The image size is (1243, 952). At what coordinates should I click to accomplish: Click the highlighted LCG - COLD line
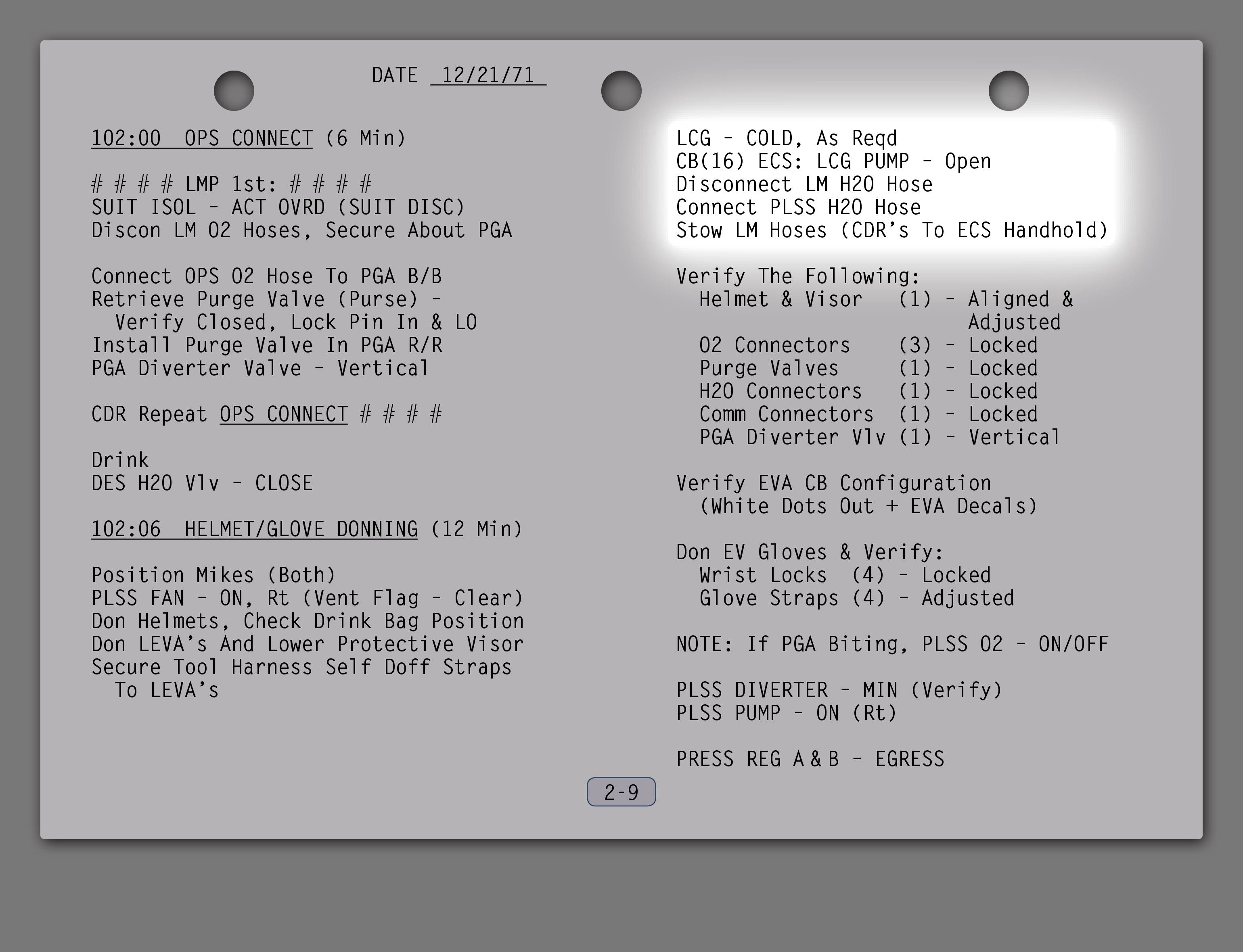(787, 138)
